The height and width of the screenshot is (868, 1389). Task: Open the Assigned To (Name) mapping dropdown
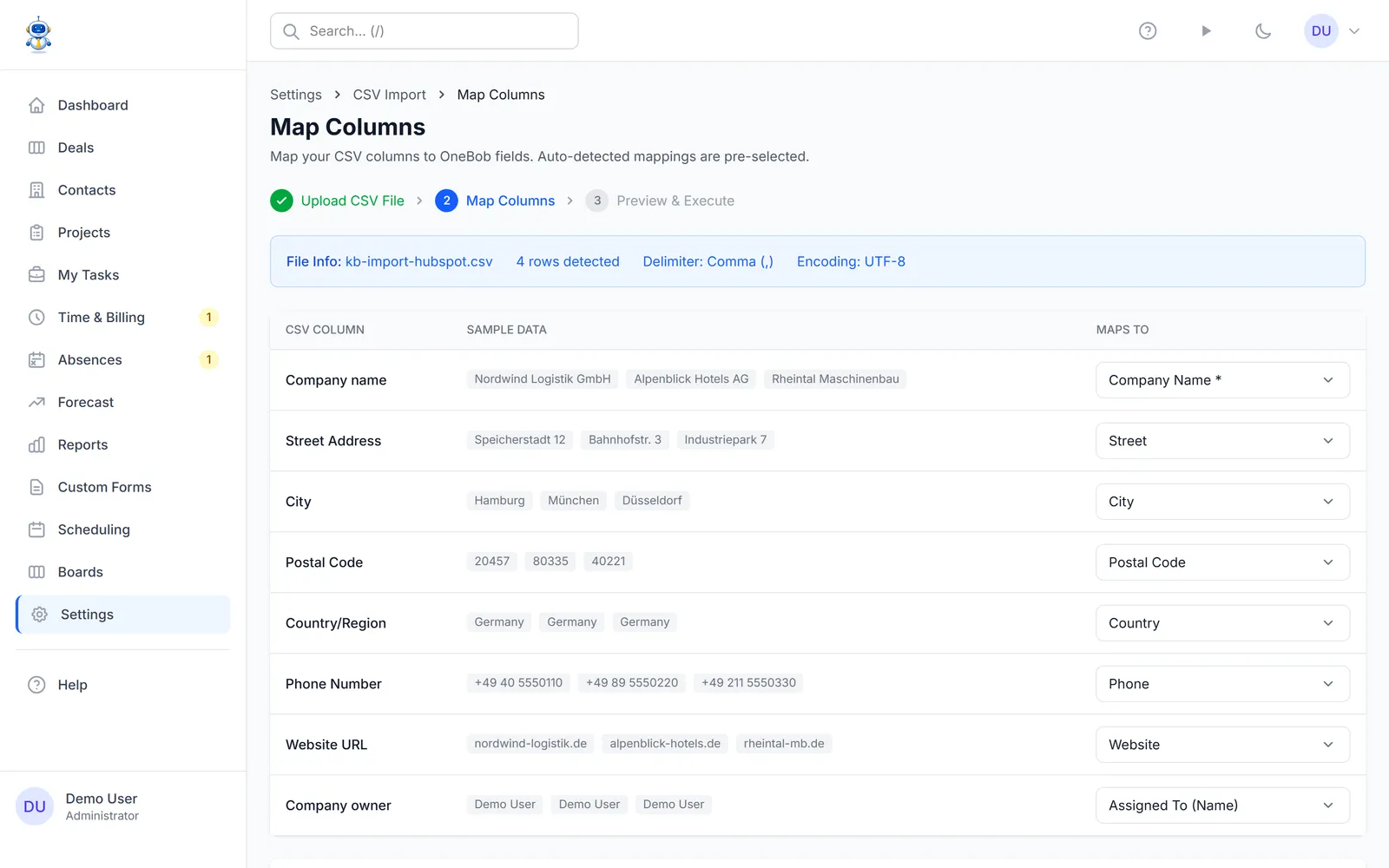point(1222,806)
